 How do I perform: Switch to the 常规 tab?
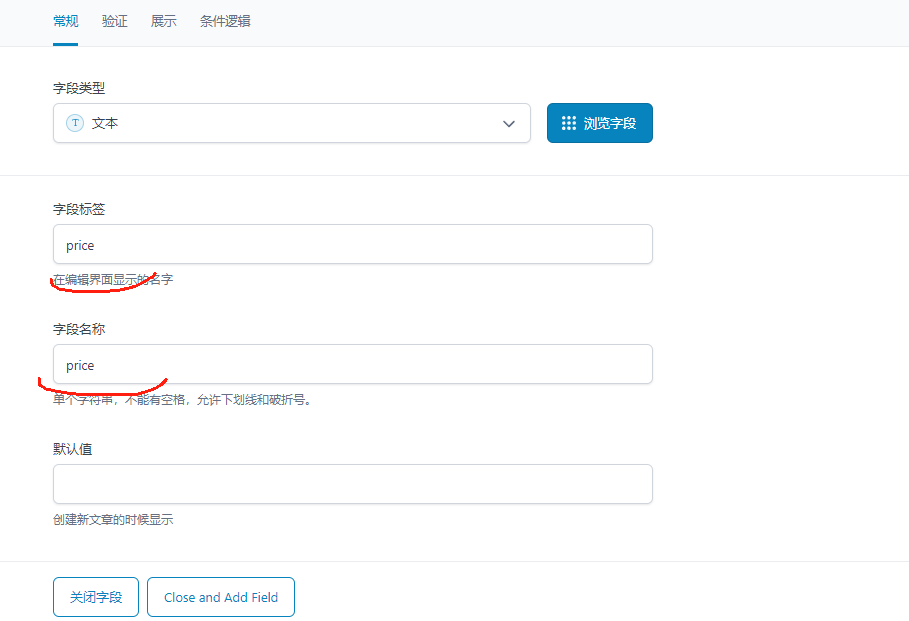[x=65, y=21]
